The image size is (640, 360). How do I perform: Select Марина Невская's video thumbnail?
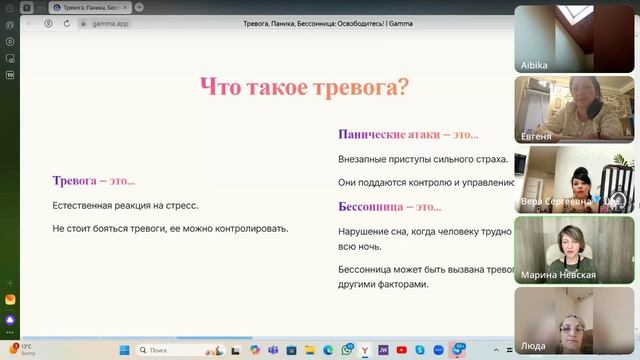pos(574,250)
